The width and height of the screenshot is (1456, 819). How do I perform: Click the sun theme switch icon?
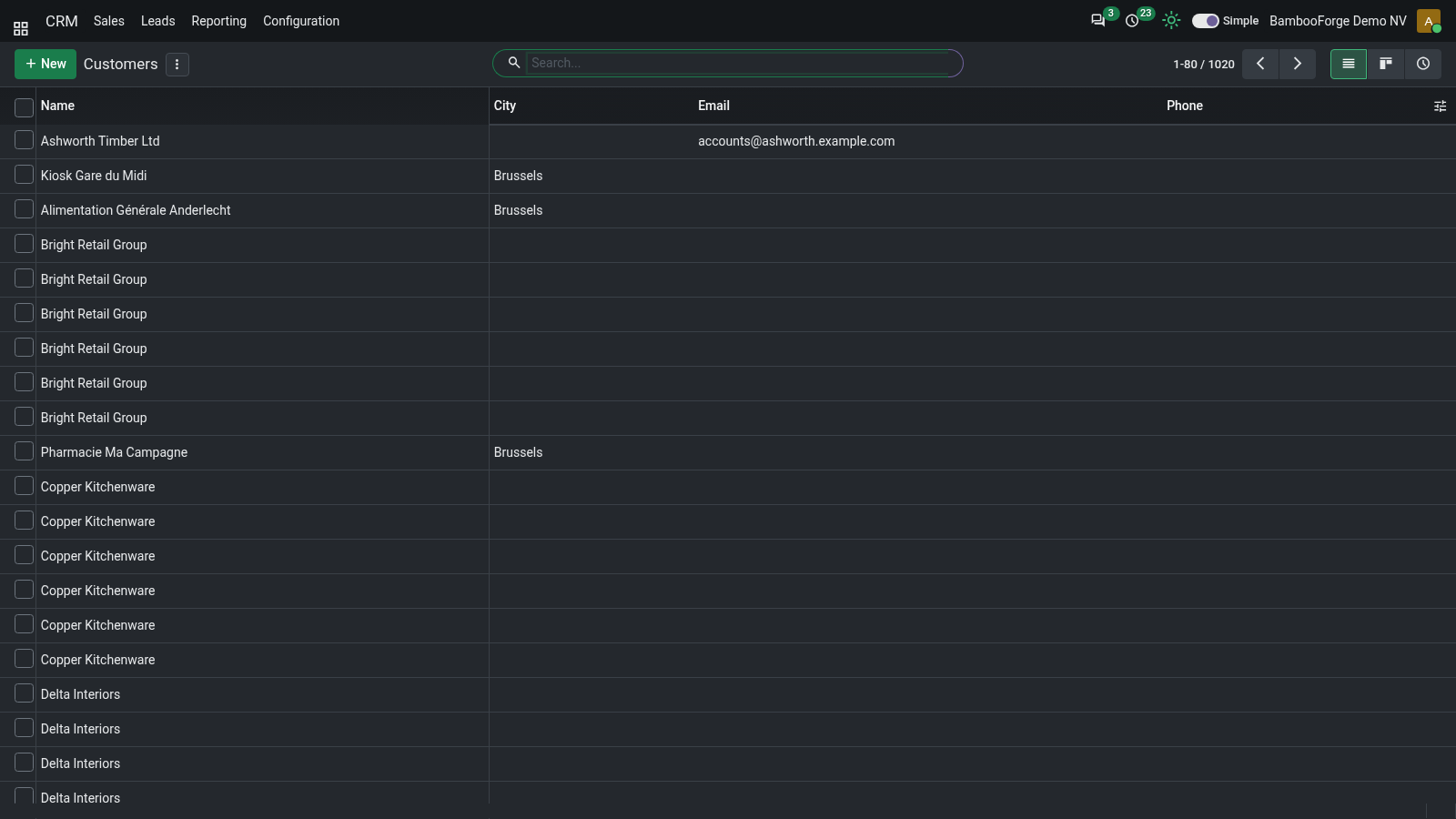click(x=1171, y=20)
